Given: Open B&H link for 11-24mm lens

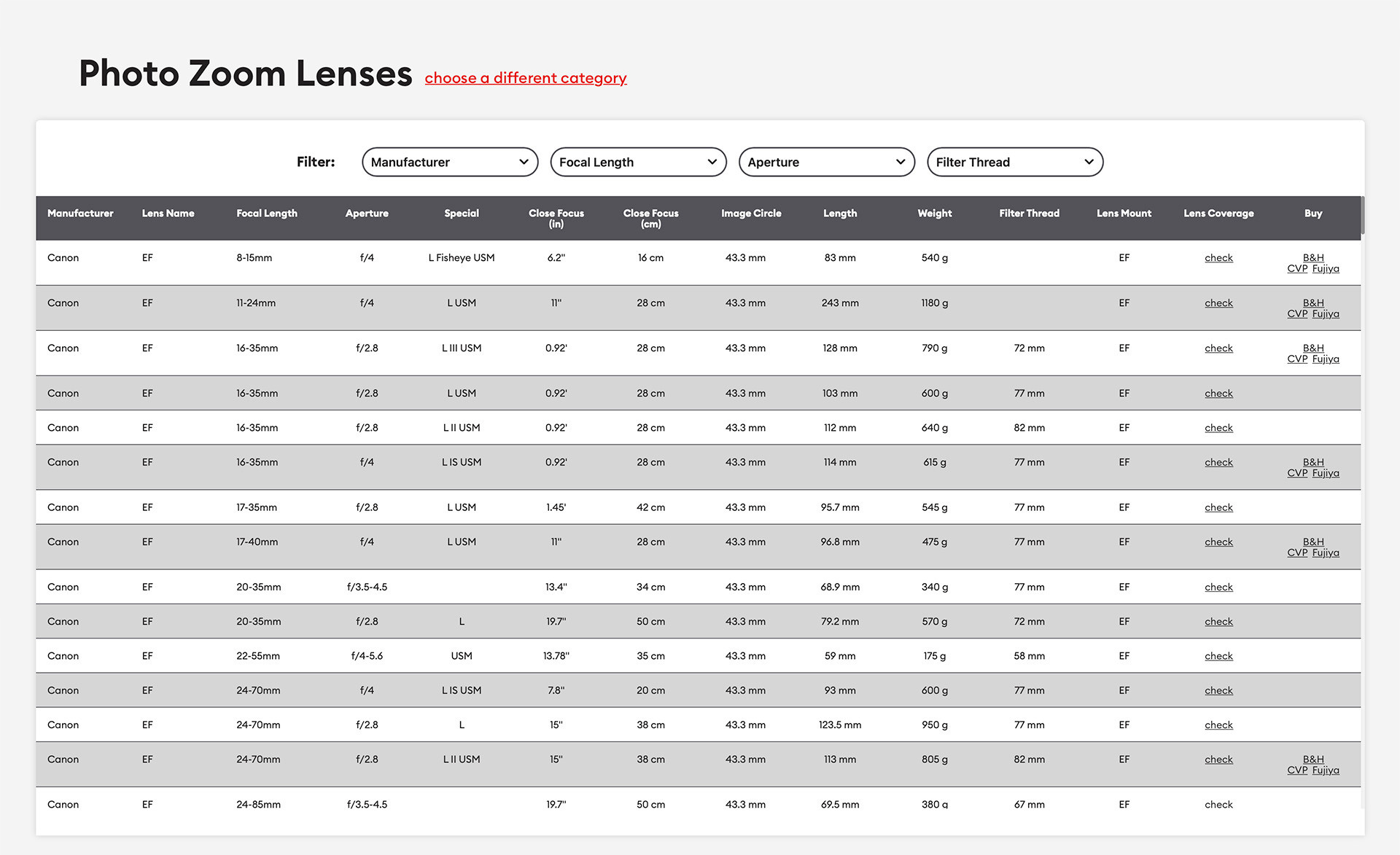Looking at the screenshot, I should coord(1312,302).
